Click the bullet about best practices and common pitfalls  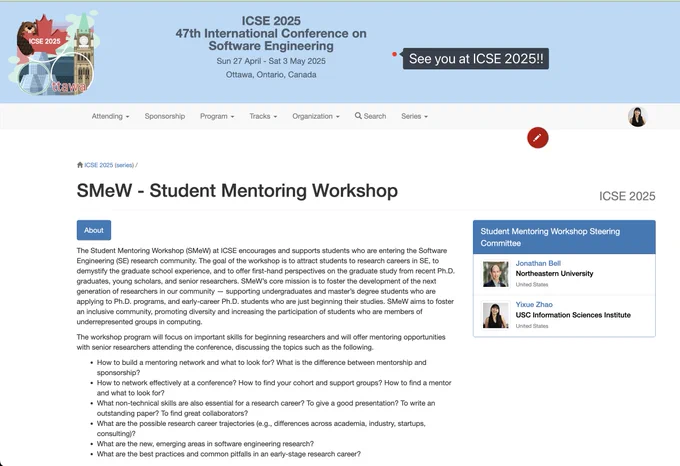pos(229,454)
